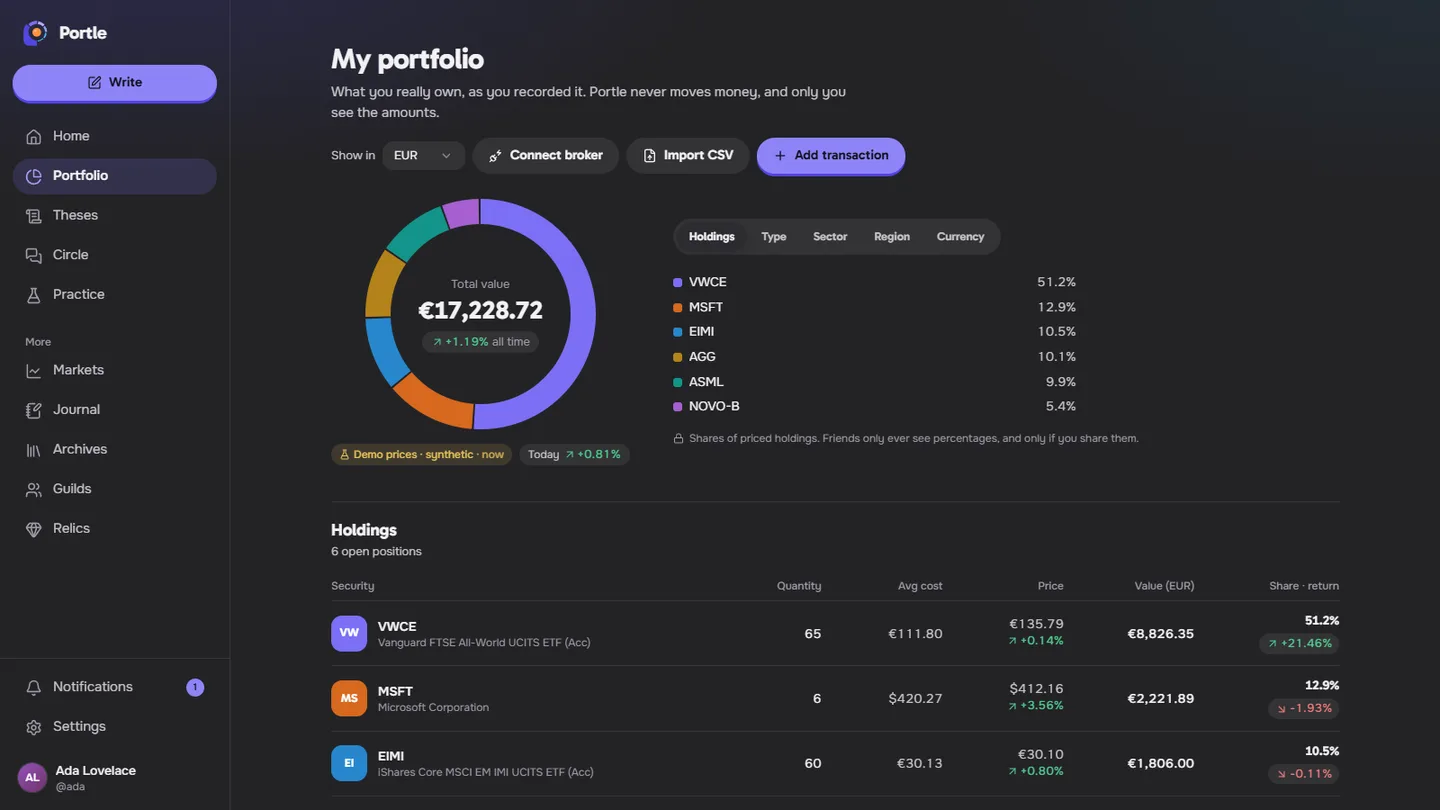
Task: Click the +21.46% return badge
Action: [1300, 644]
